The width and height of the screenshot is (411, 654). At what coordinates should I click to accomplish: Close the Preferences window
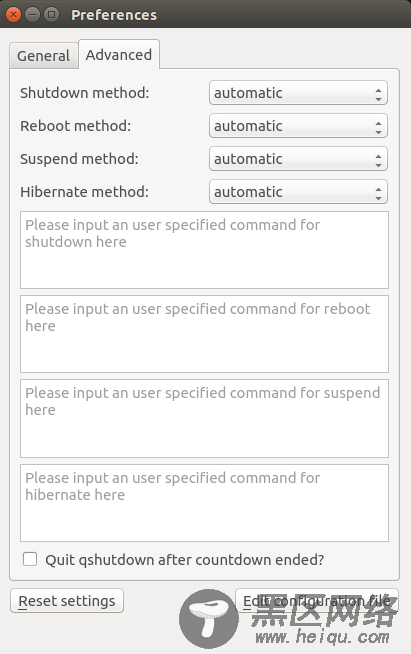[13, 15]
